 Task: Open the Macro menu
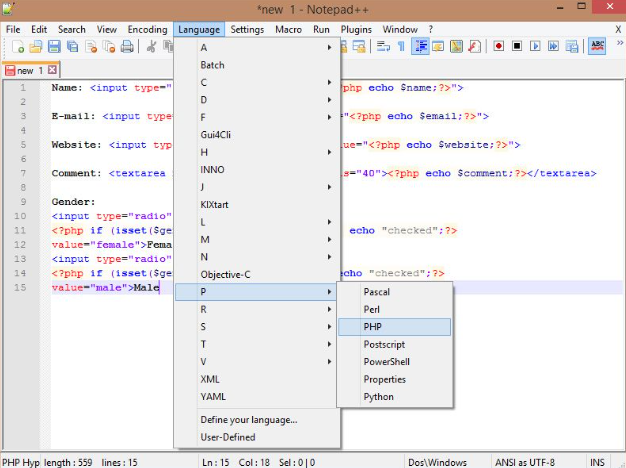pos(288,30)
